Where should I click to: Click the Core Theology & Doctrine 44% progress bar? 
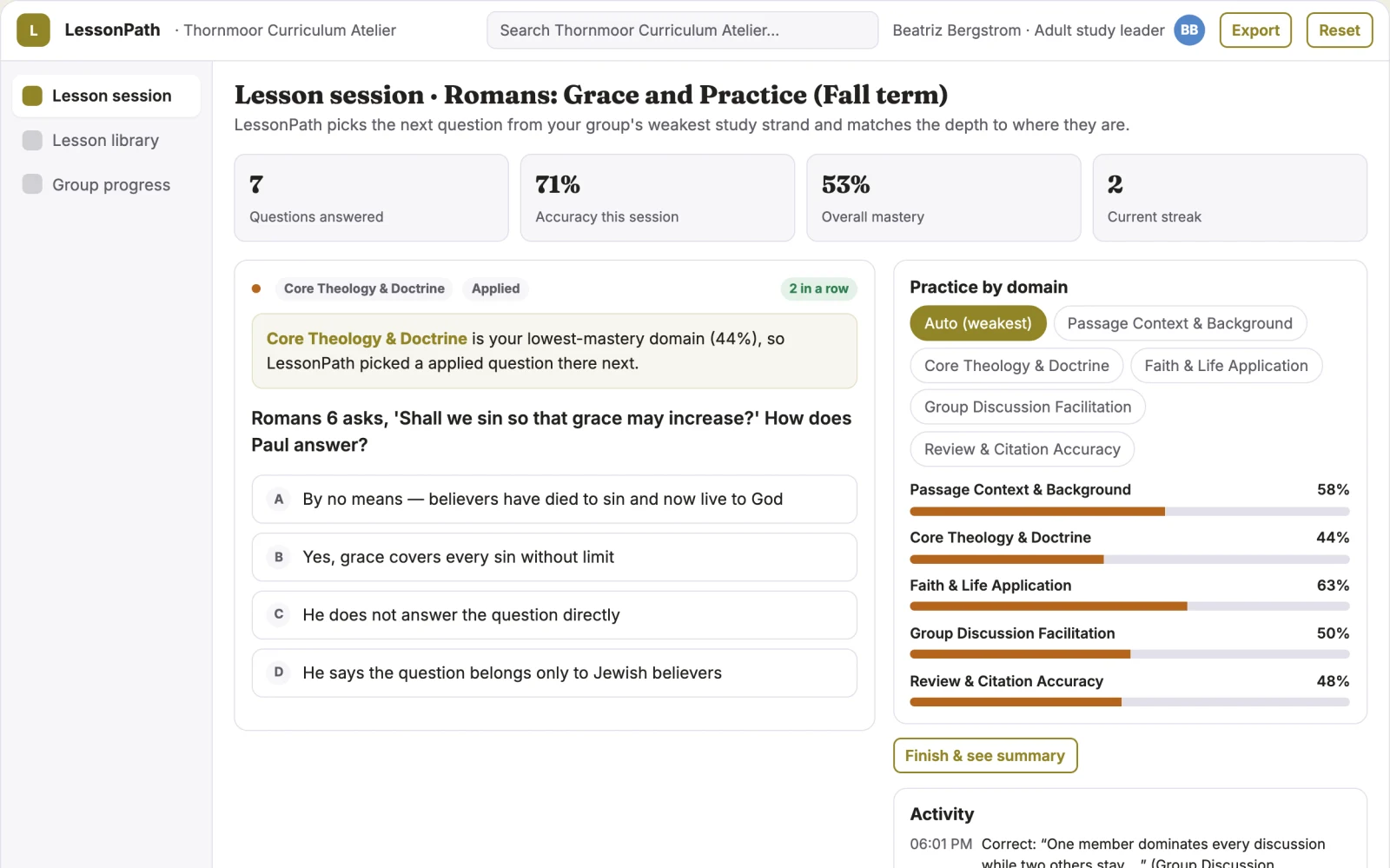coord(1129,560)
